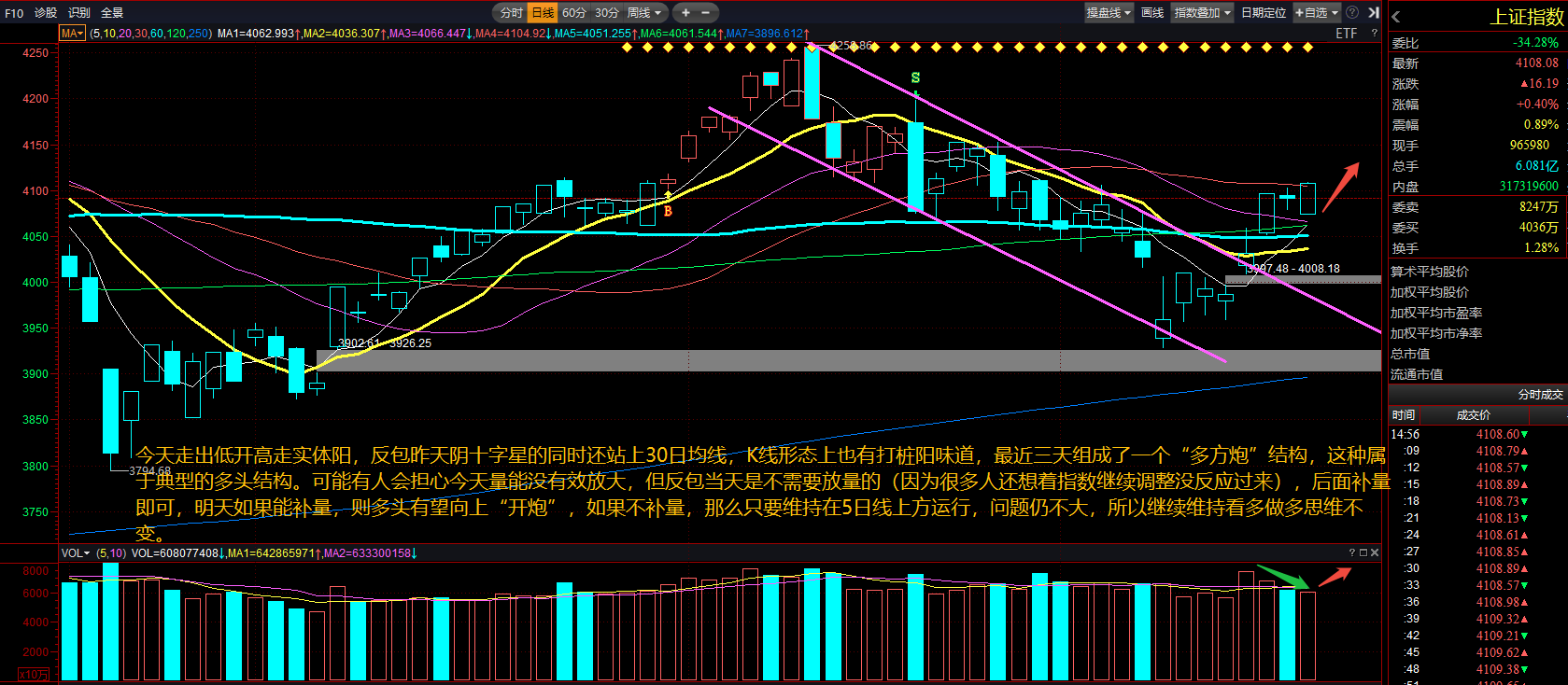Switch to 30分 chart period
The height and width of the screenshot is (685, 1568).
pos(607,12)
